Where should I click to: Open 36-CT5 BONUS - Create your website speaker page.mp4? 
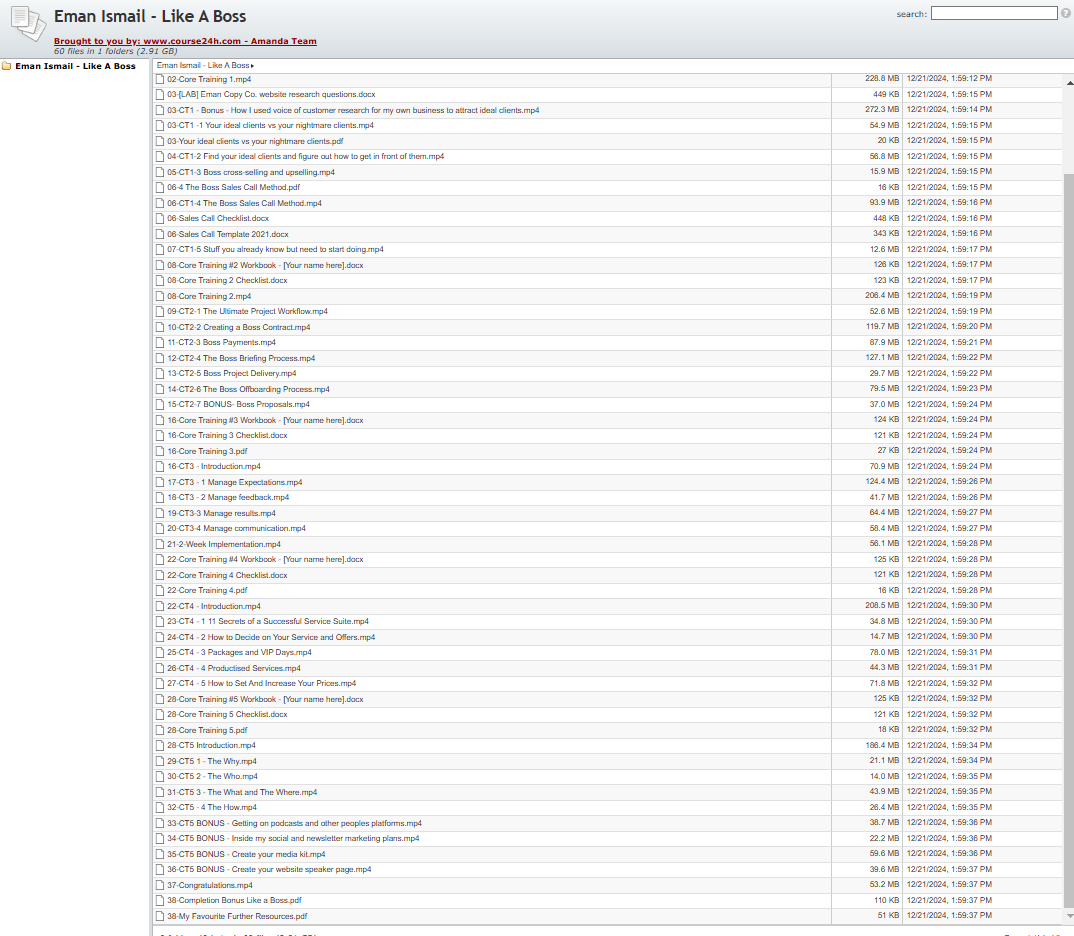(x=269, y=870)
